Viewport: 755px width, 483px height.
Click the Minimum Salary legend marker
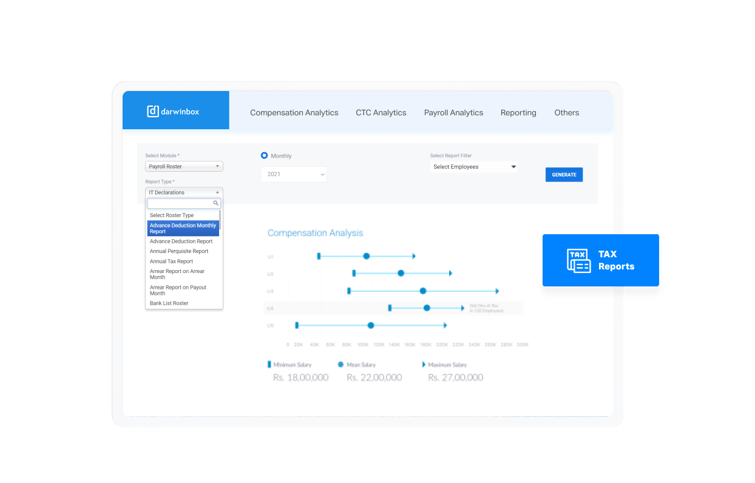pyautogui.click(x=269, y=365)
